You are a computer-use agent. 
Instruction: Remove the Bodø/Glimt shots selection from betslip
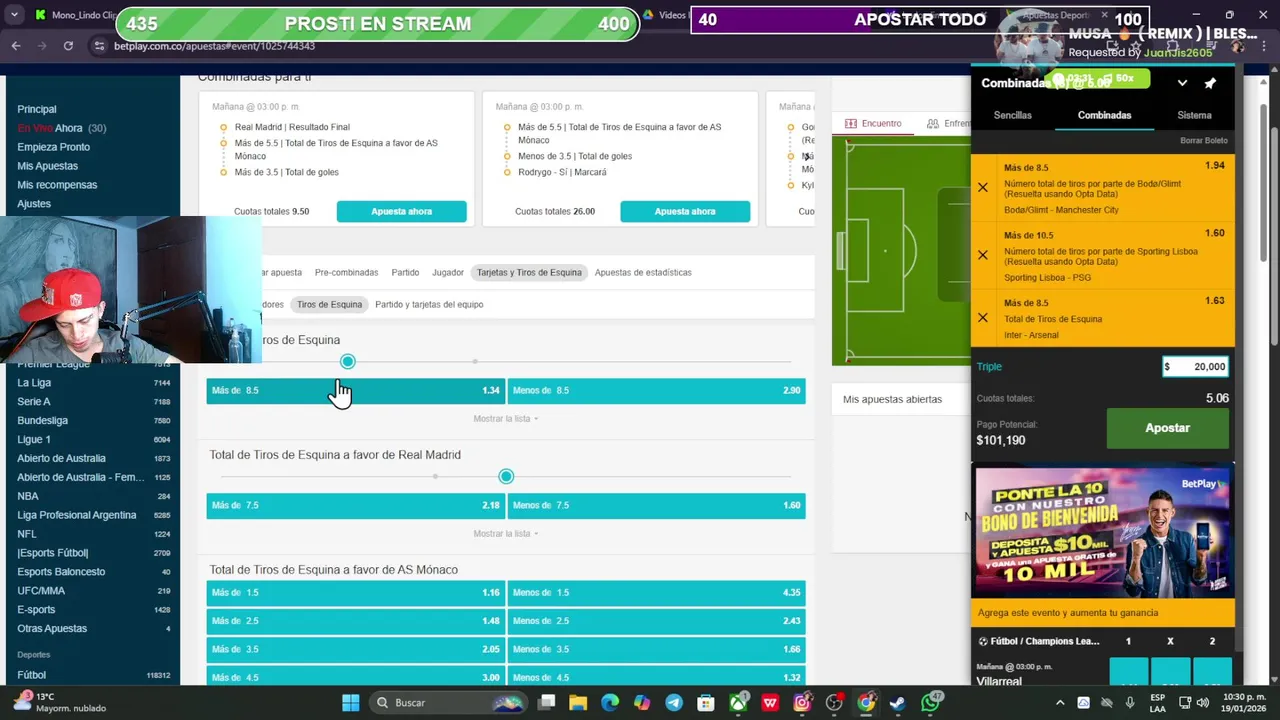(x=982, y=187)
